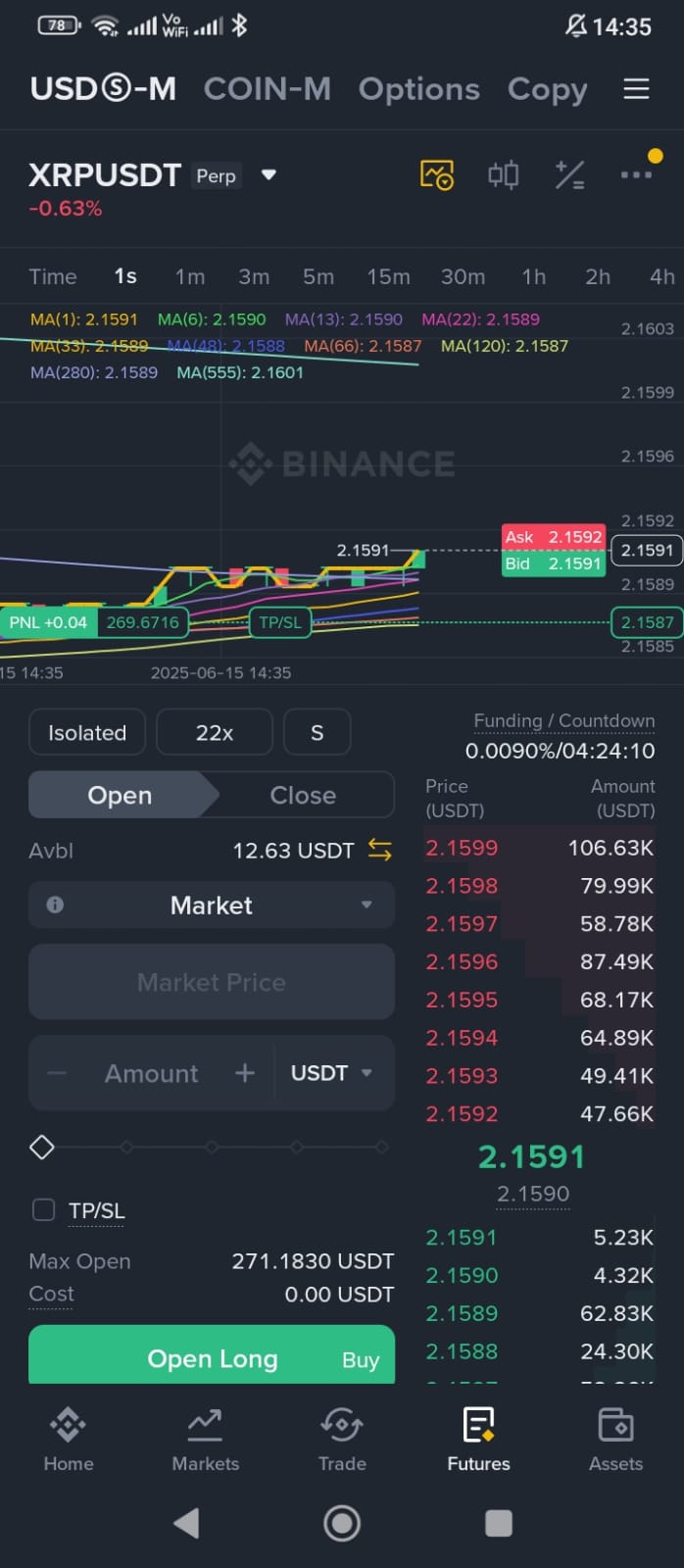This screenshot has height=1568, width=684.
Task: Choose the 1s chart interval
Action: pyautogui.click(x=125, y=276)
